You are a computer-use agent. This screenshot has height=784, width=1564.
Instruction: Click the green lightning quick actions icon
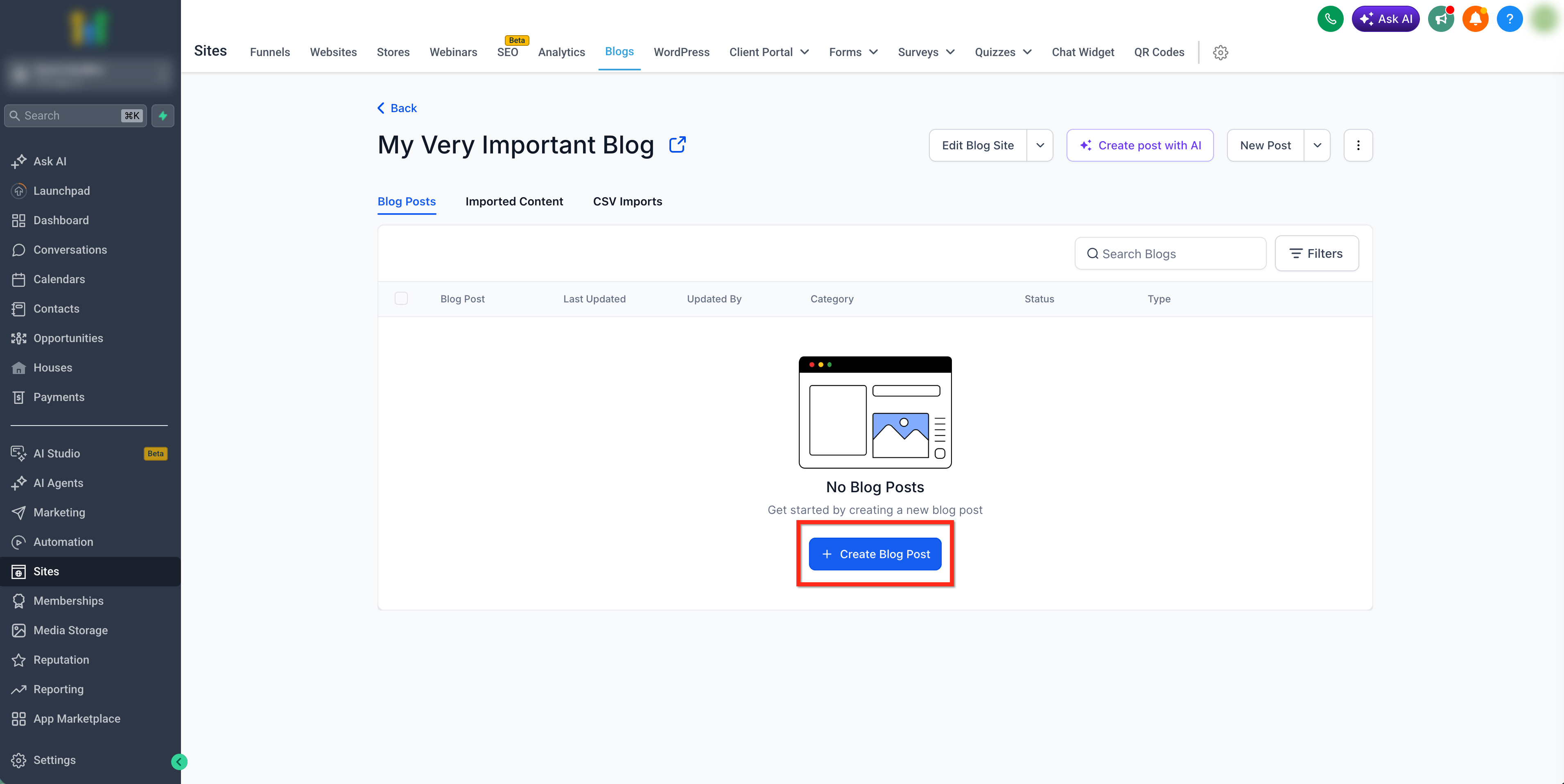(x=163, y=115)
